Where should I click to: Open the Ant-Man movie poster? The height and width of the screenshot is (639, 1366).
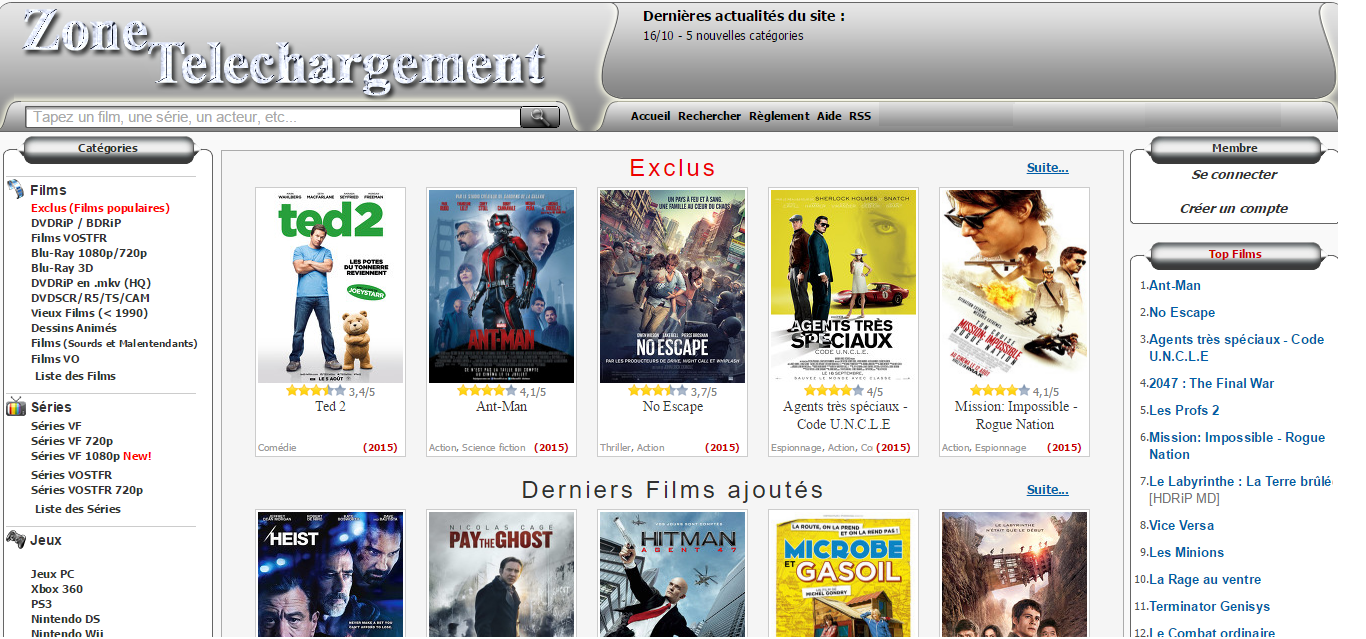point(501,286)
